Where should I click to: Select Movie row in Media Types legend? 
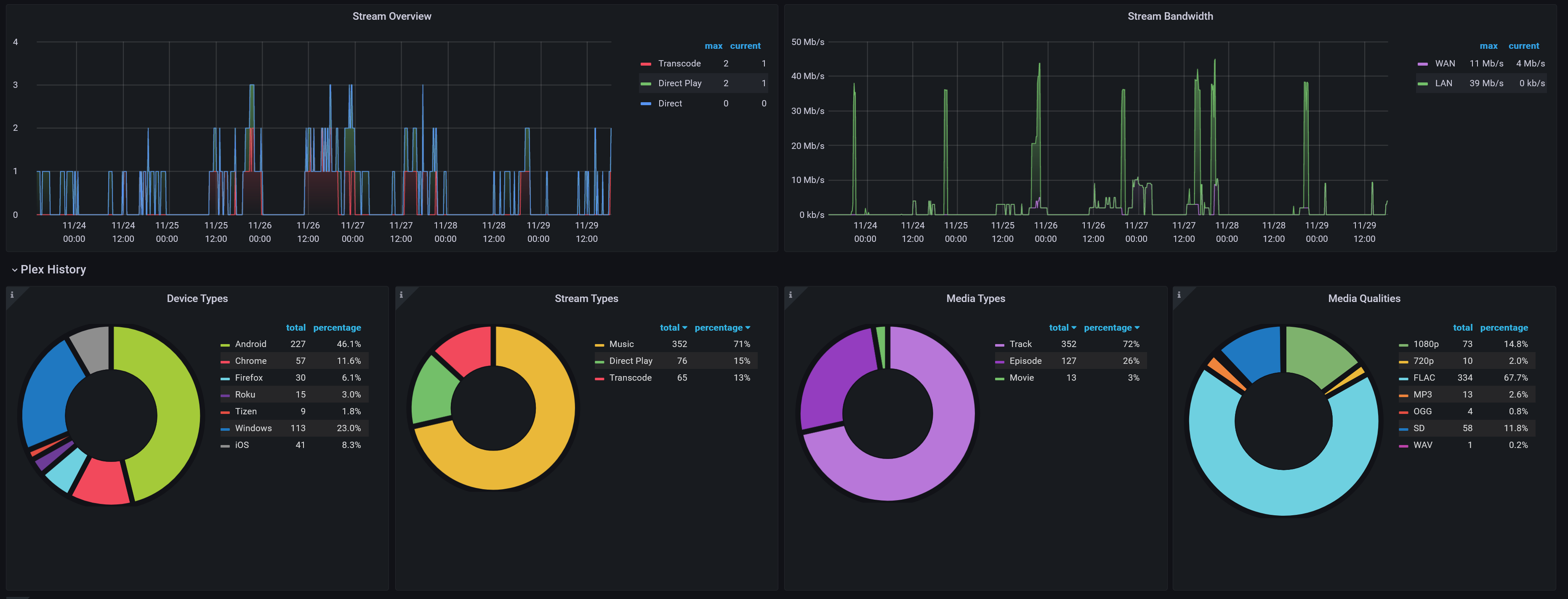(x=1070, y=378)
